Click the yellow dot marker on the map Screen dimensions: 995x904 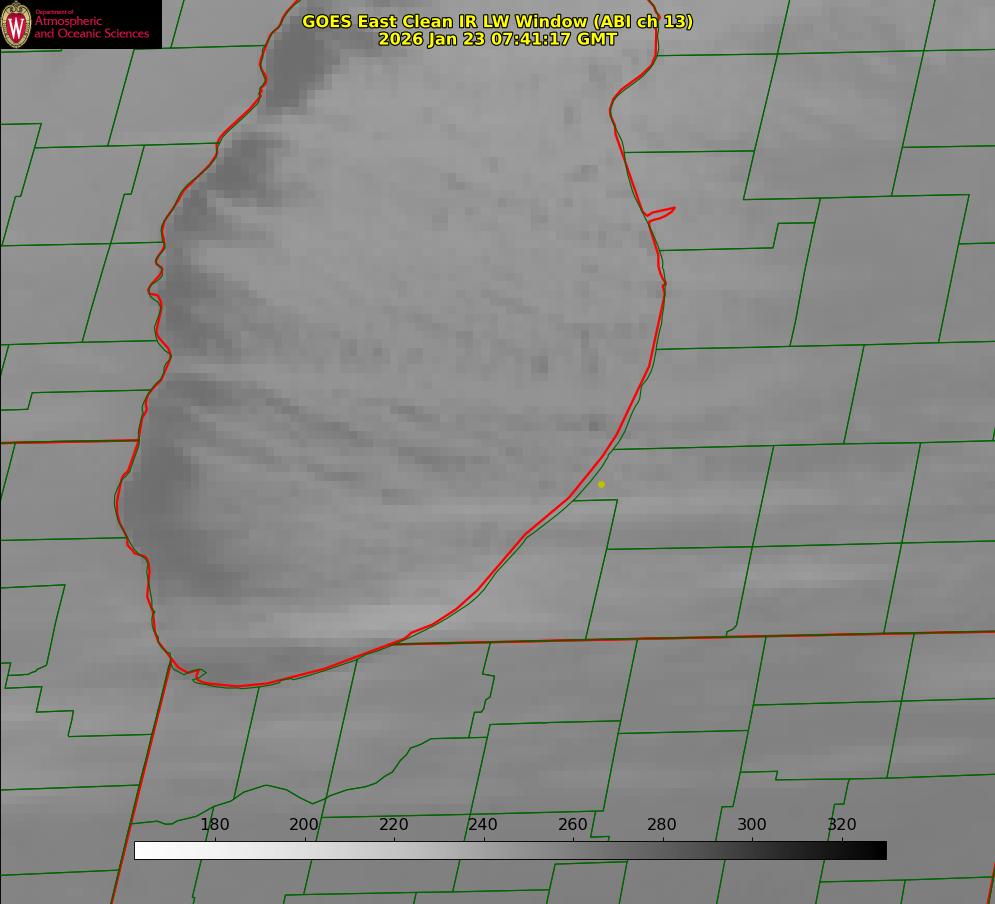tap(601, 484)
